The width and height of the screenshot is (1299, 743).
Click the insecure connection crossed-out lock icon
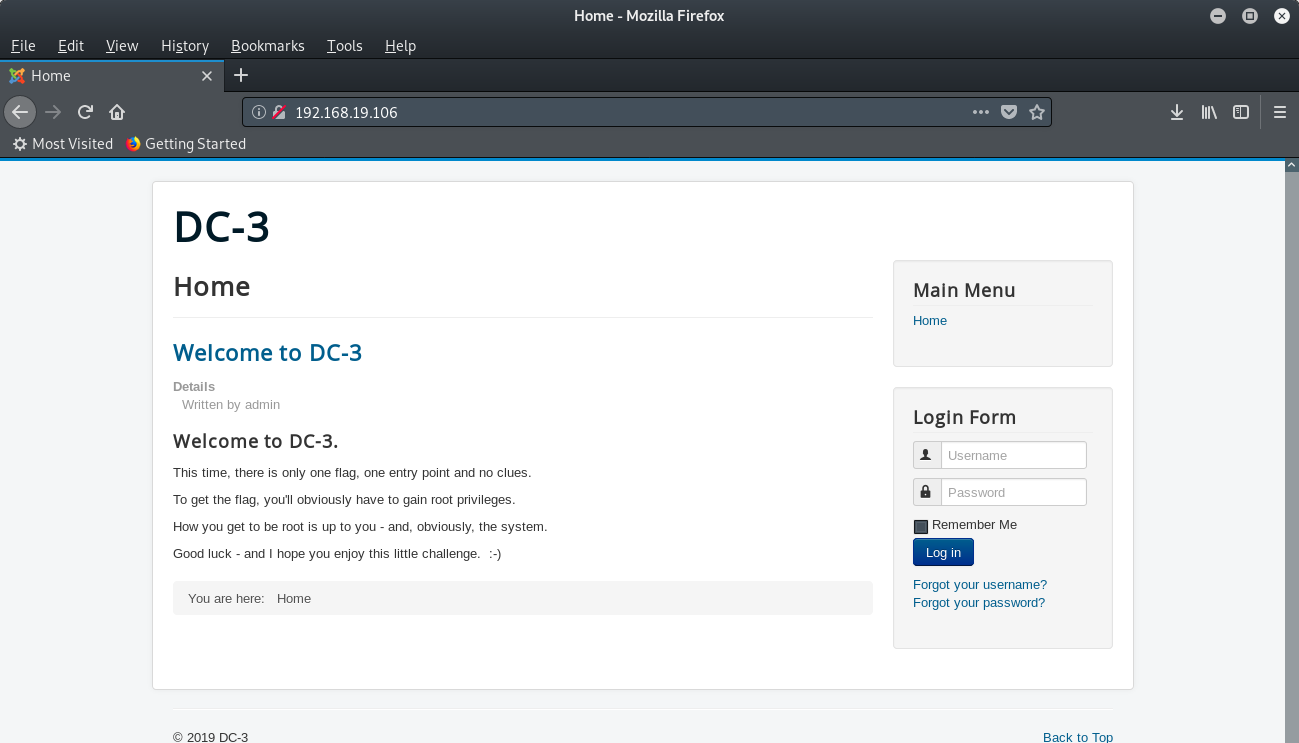click(x=279, y=112)
